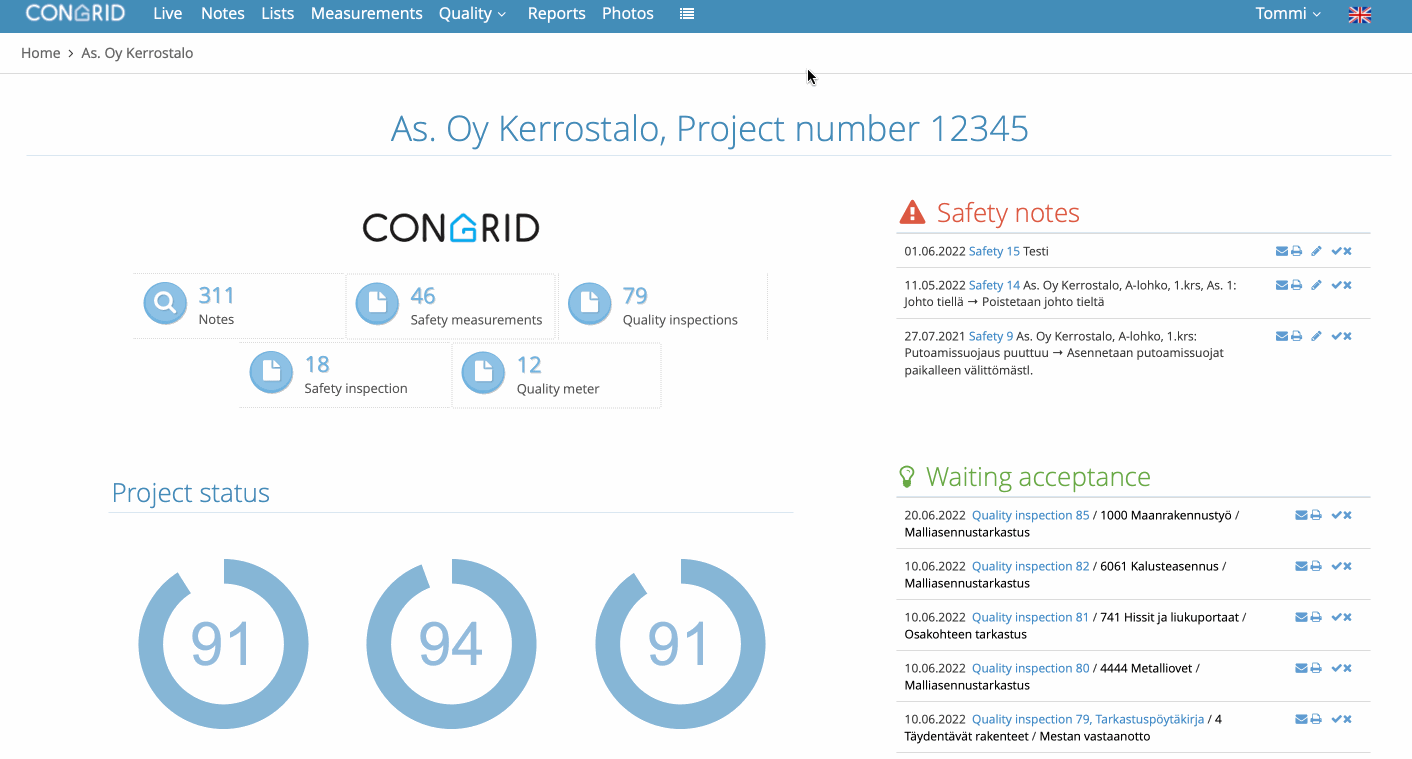
Task: Email the Safety 15 note
Action: (x=1282, y=252)
